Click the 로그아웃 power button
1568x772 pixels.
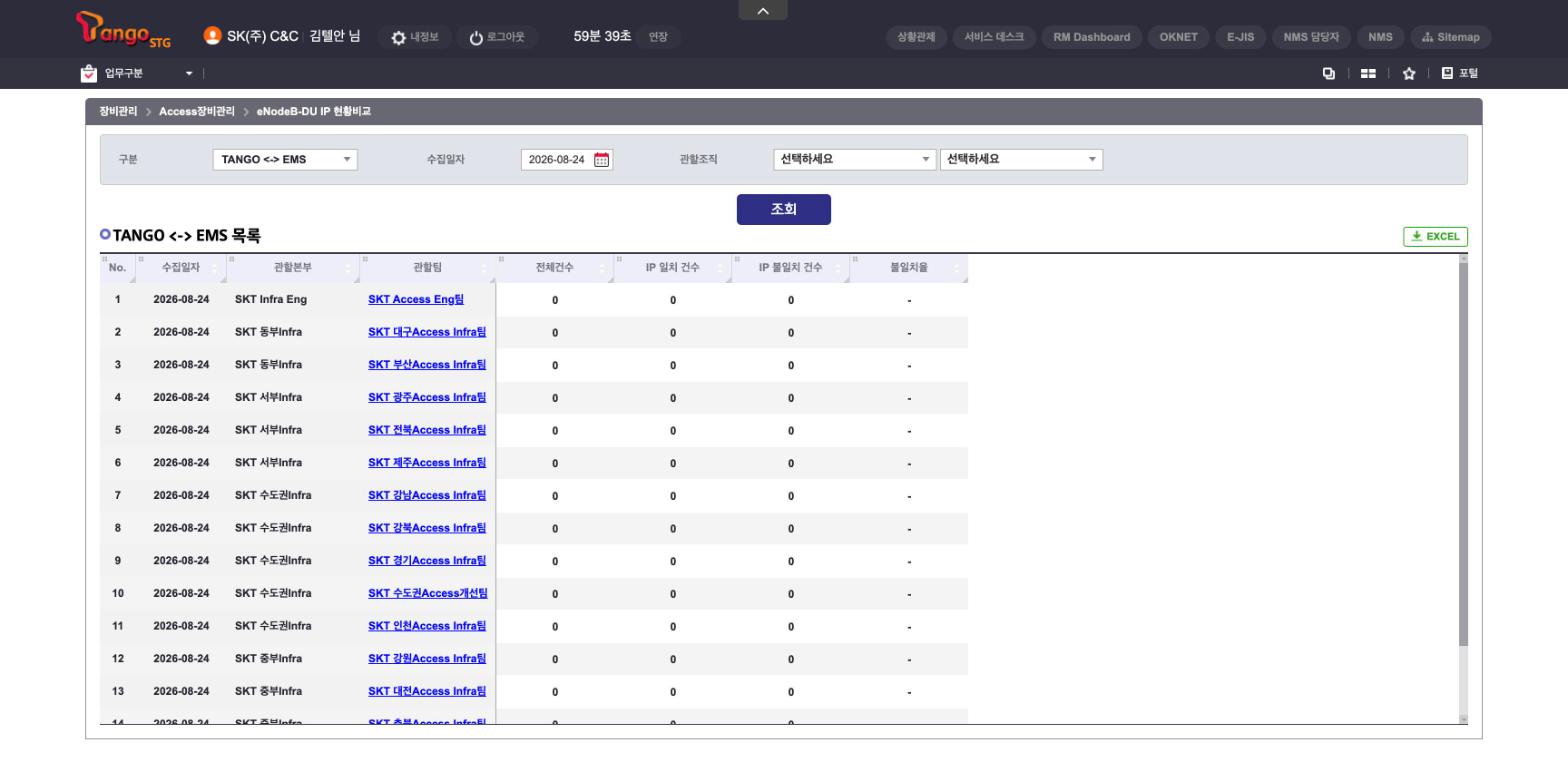(497, 37)
